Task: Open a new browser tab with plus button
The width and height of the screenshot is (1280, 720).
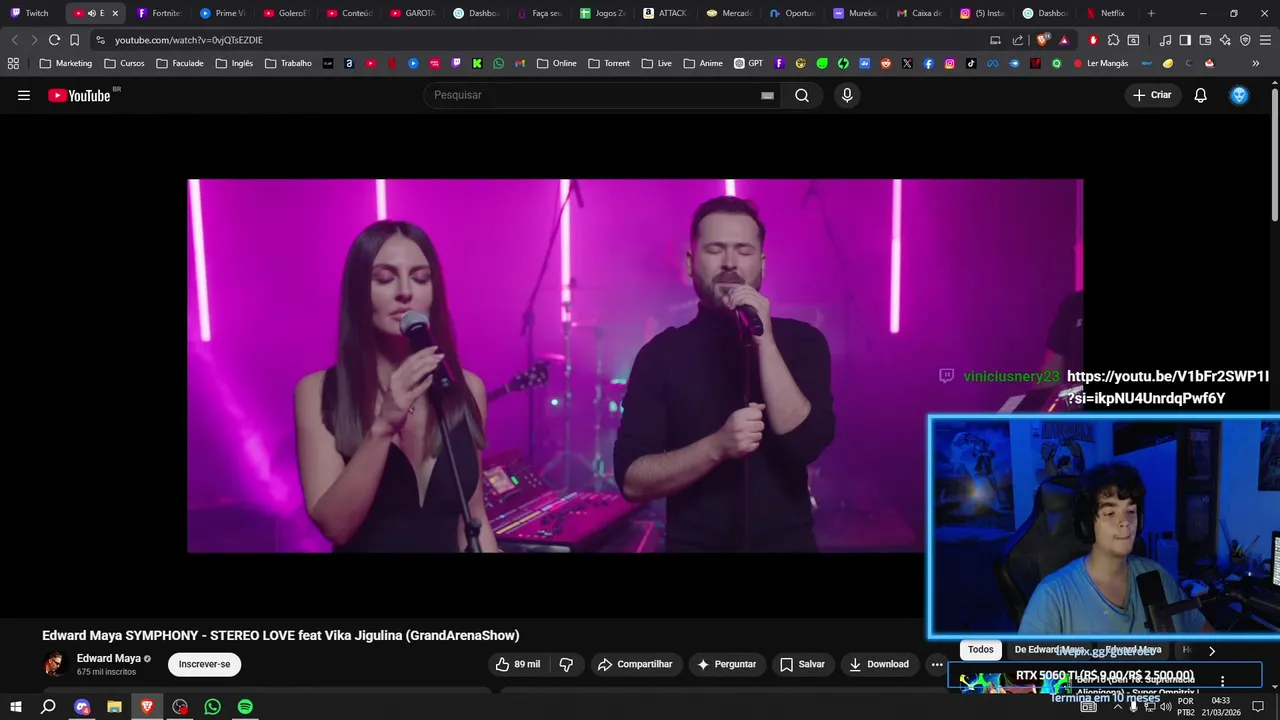Action: (x=1151, y=13)
